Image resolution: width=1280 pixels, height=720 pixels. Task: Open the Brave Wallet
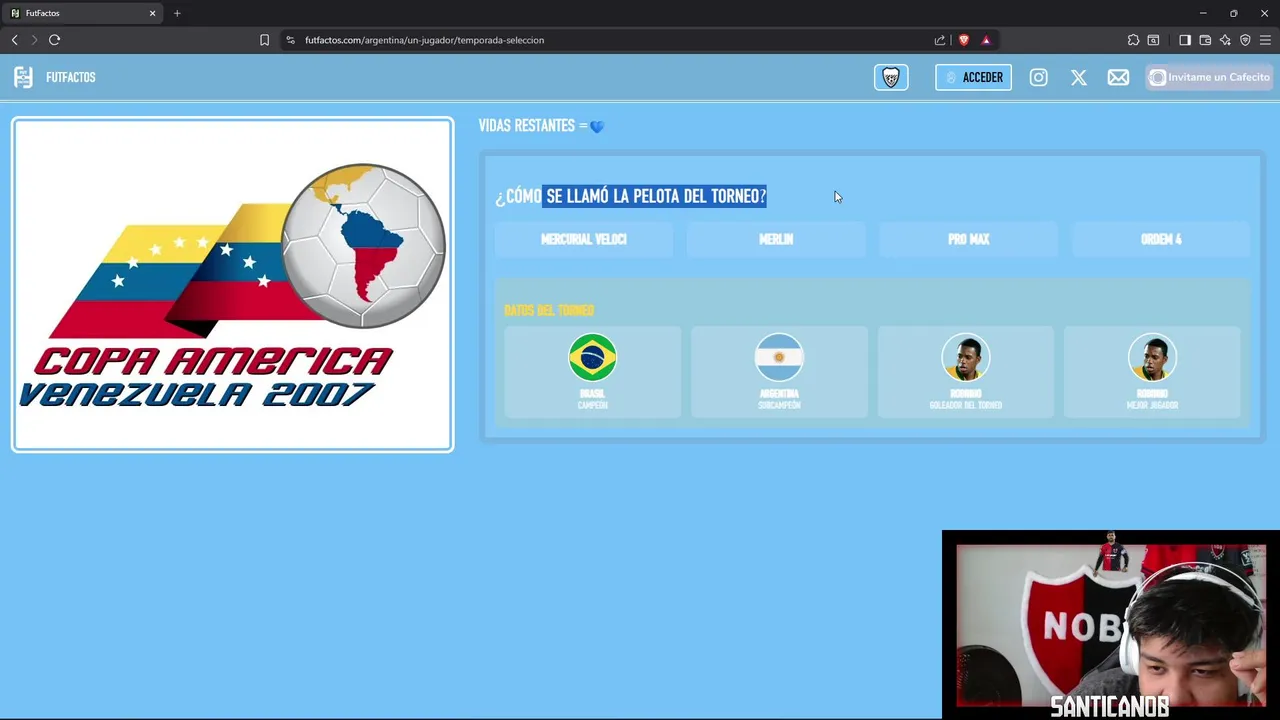[1205, 40]
